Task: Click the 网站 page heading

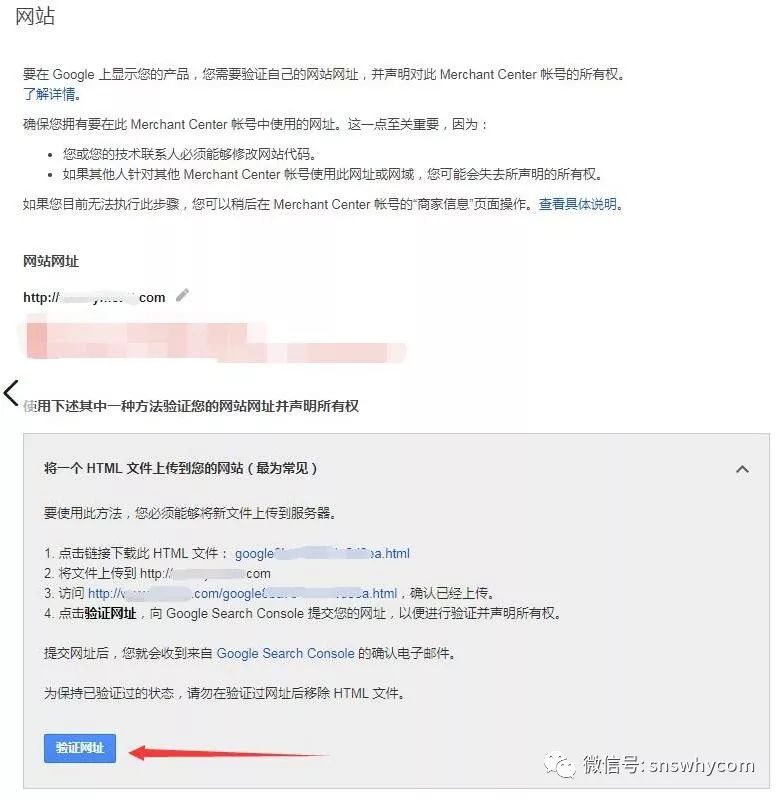Action: click(x=35, y=16)
